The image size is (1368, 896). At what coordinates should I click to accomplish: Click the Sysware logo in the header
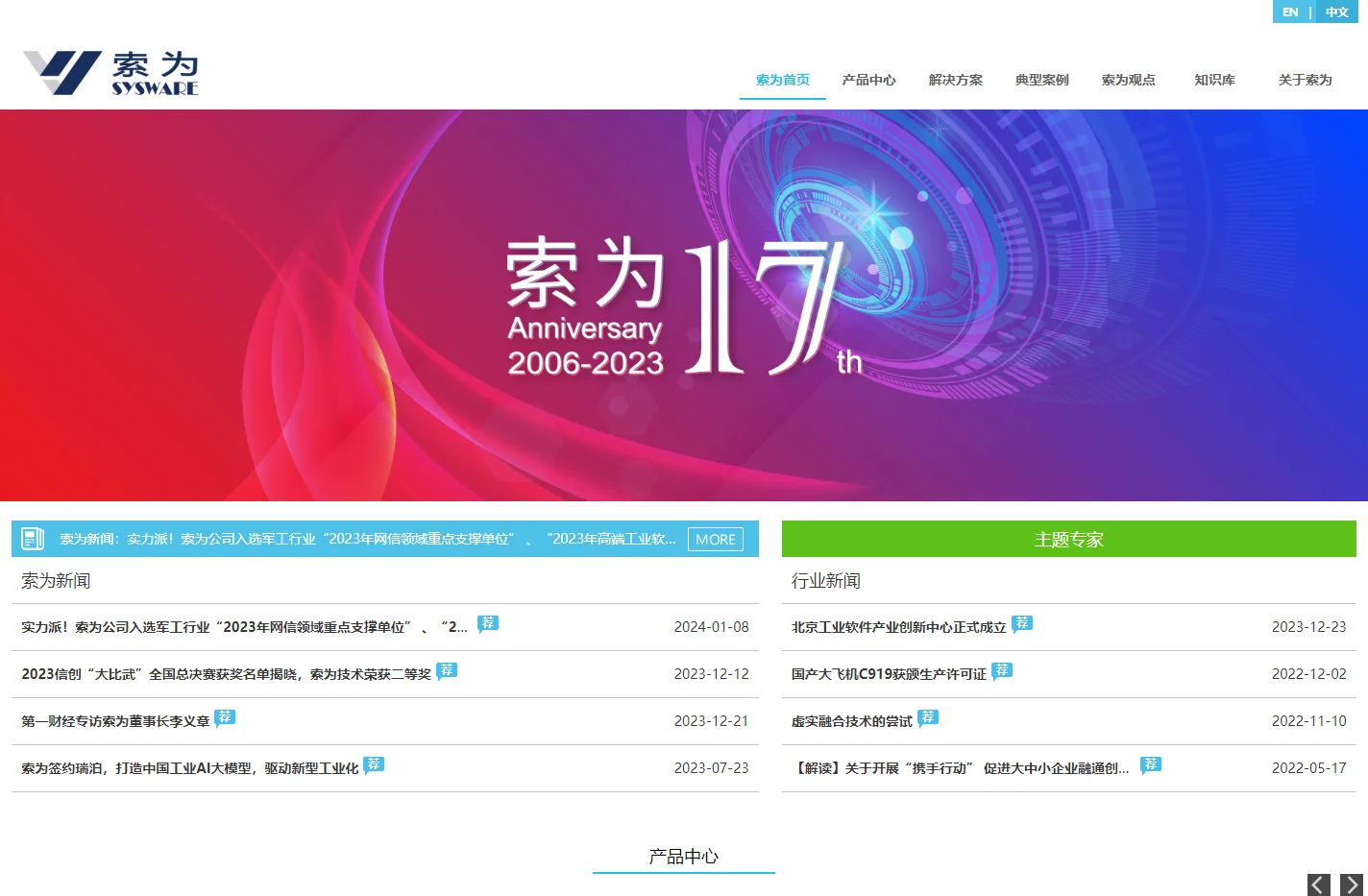pos(110,73)
